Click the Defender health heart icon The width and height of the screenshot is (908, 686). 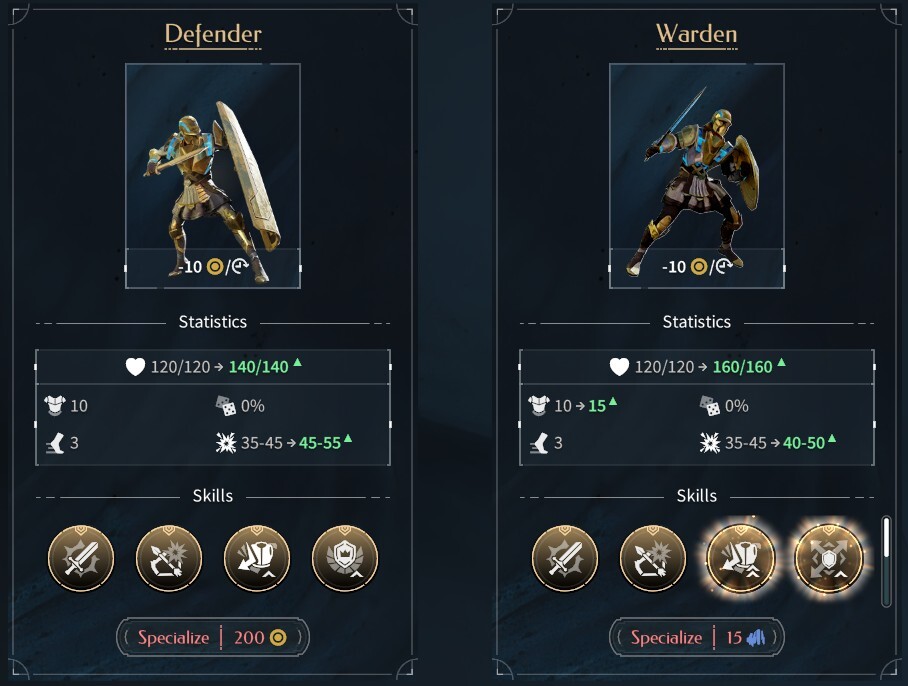click(x=136, y=367)
